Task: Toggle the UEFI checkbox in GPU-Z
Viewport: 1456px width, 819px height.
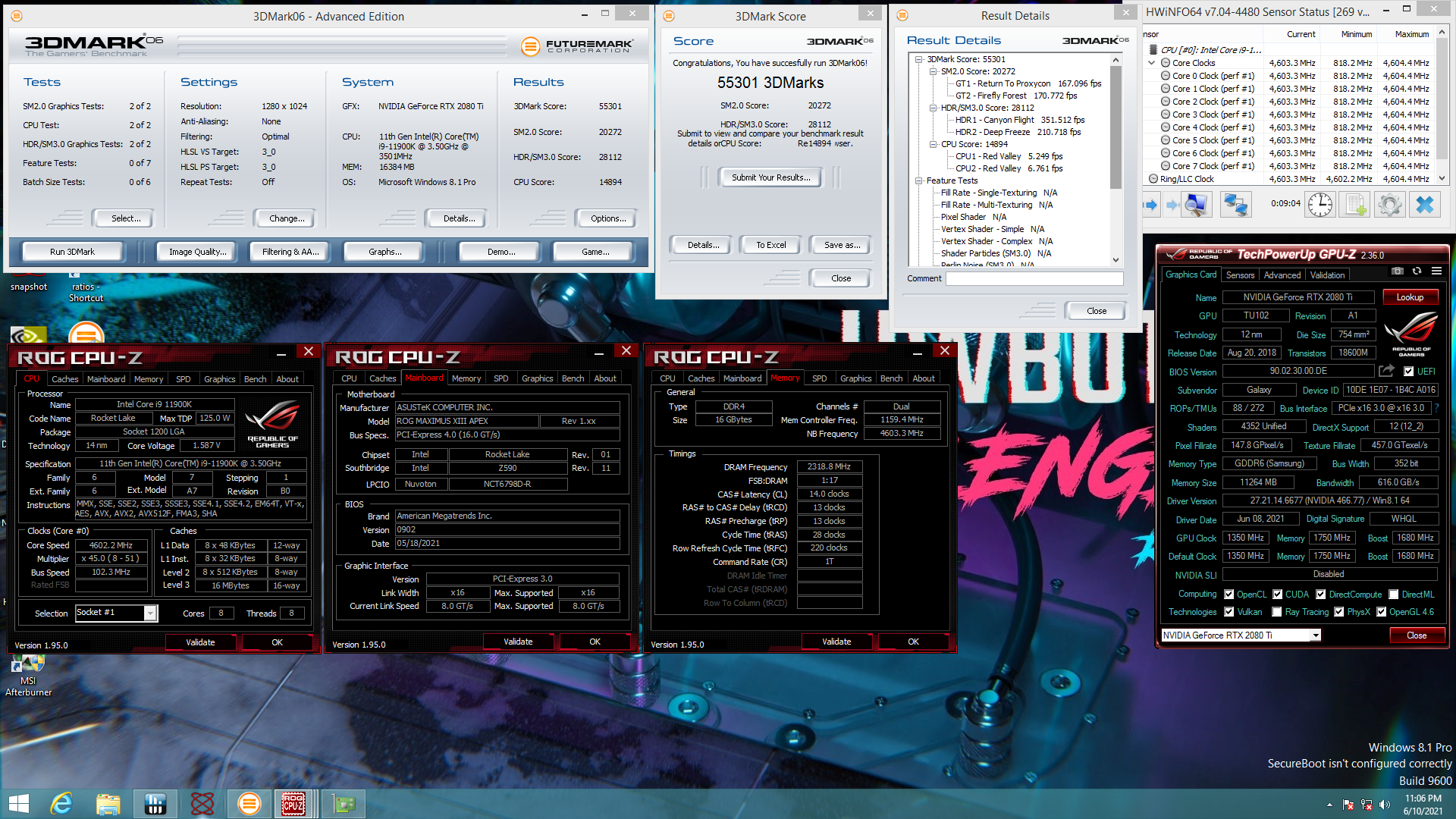Action: point(1408,372)
